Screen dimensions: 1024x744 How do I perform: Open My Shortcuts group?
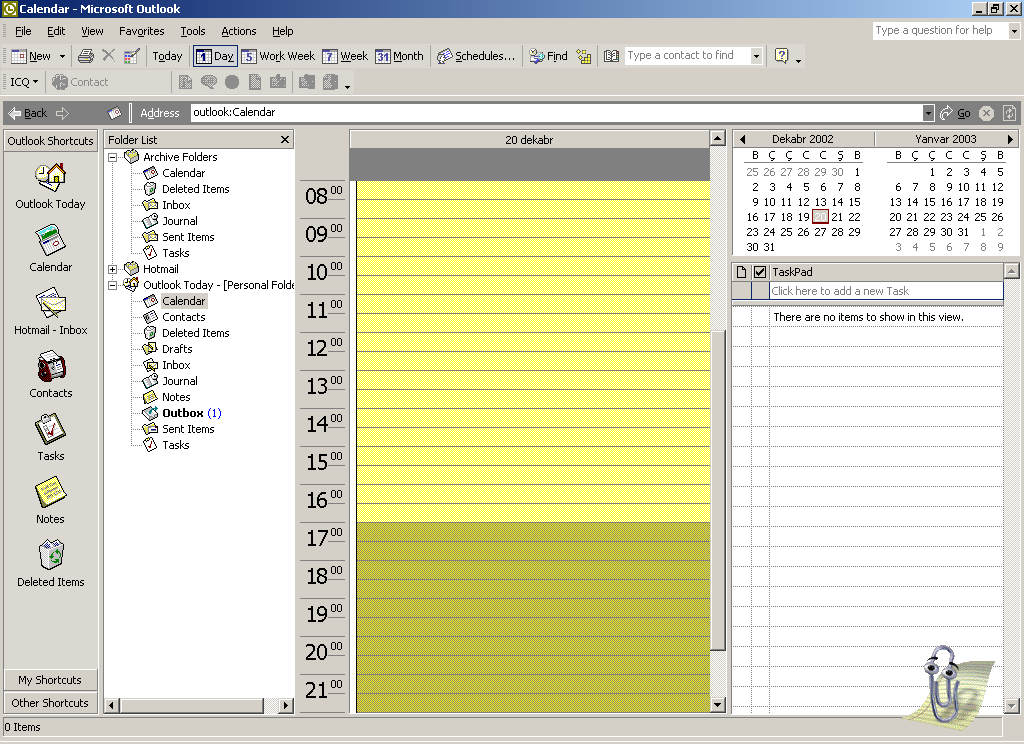pos(50,680)
